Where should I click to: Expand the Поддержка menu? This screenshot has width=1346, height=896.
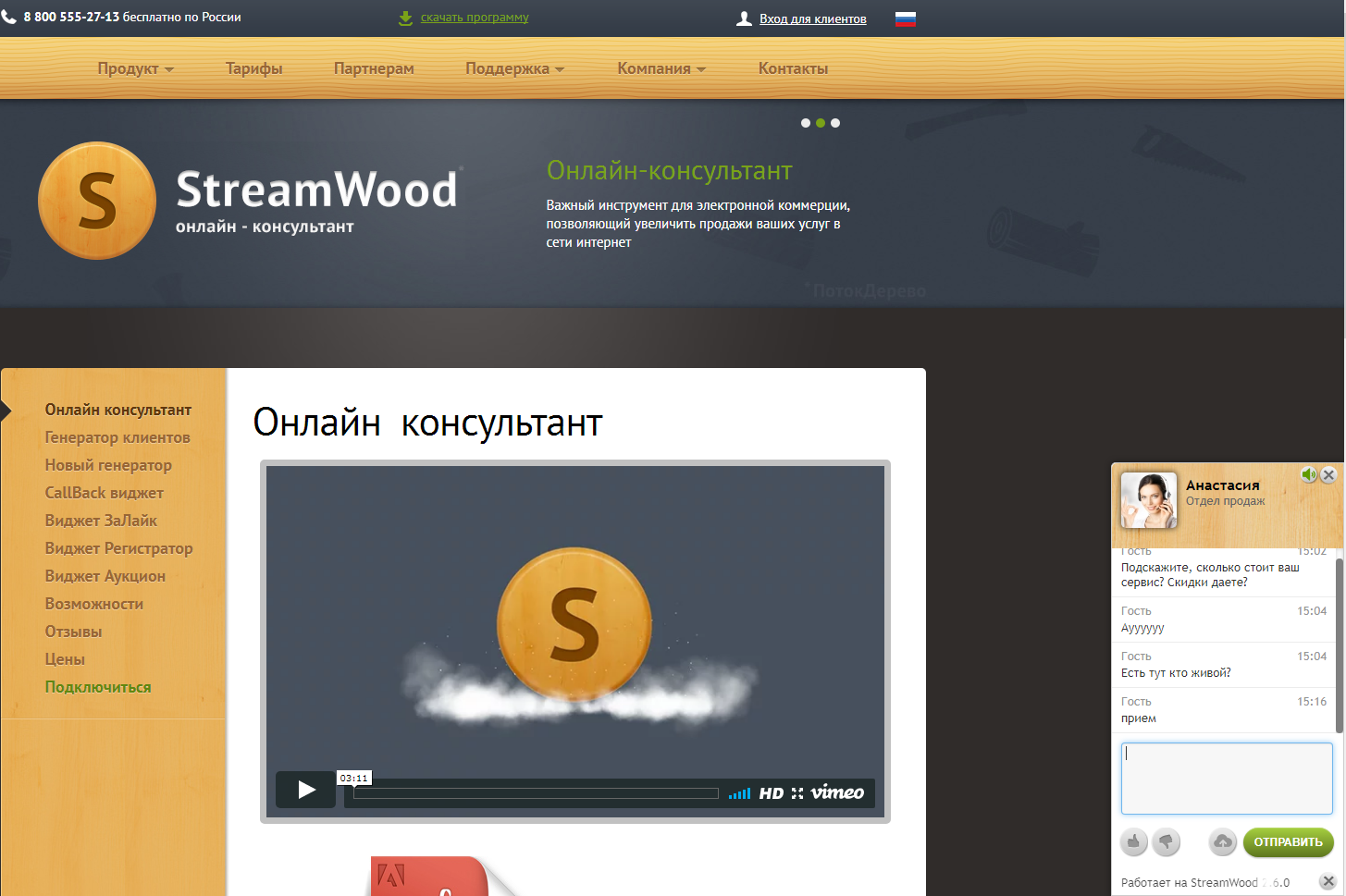(x=514, y=68)
